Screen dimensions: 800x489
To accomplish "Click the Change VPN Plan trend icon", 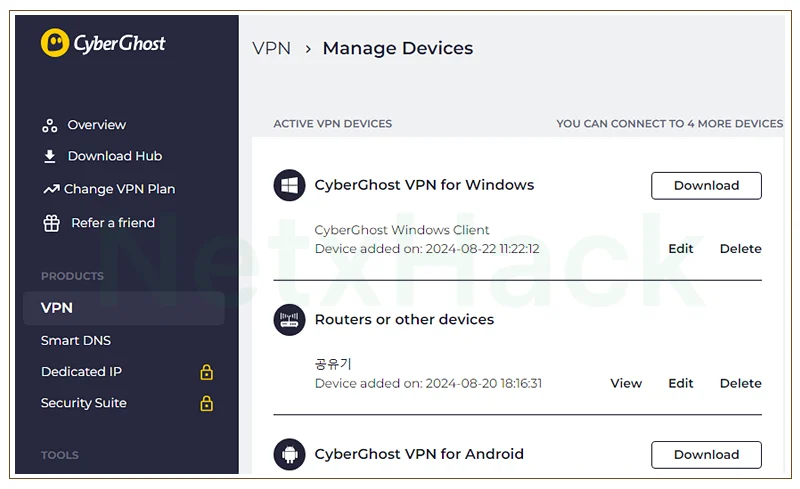I will click(x=51, y=189).
